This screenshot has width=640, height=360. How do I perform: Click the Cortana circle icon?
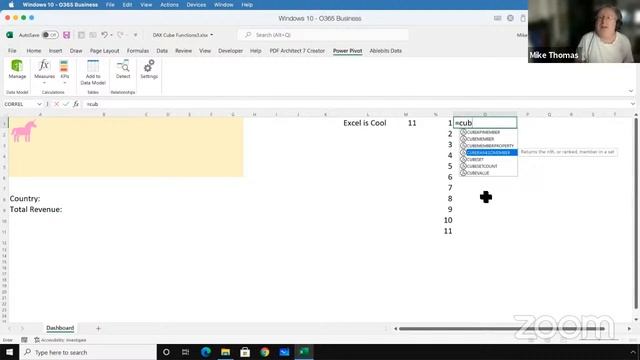tap(166, 352)
